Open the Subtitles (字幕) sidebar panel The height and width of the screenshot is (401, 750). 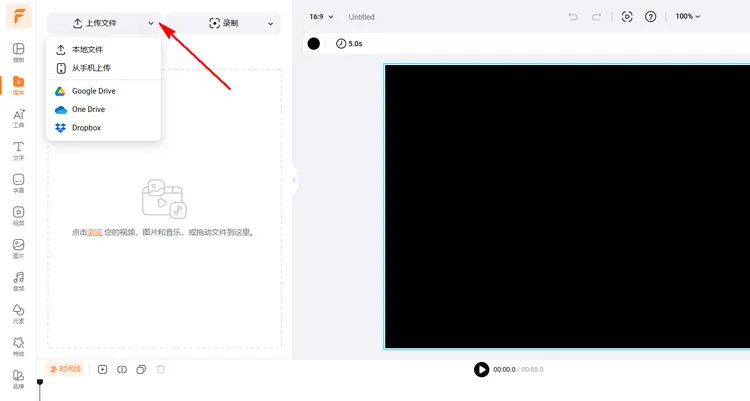pos(18,183)
